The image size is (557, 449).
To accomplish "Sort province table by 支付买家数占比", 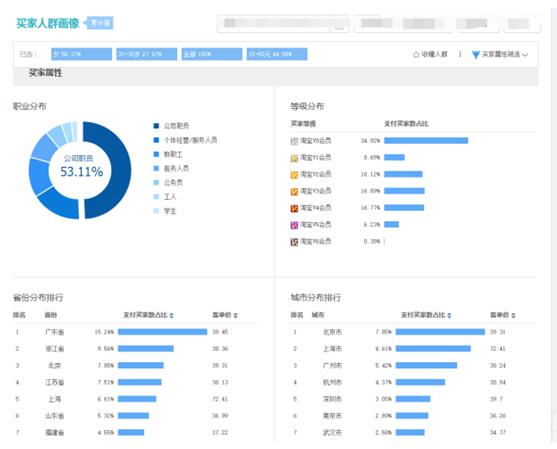I will tap(148, 315).
